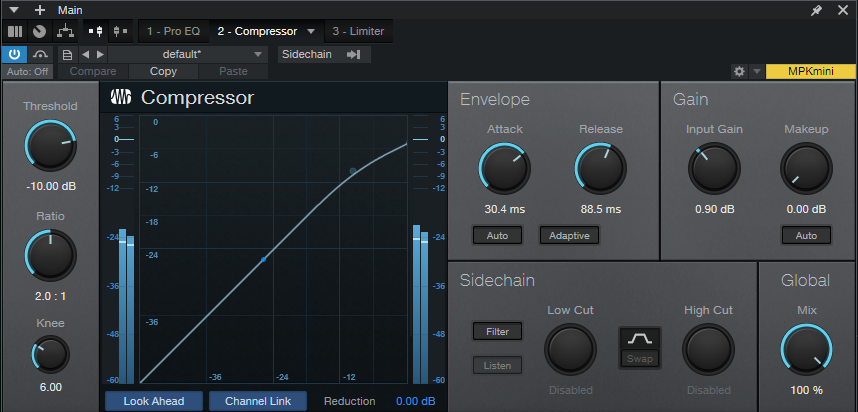The width and height of the screenshot is (858, 412).
Task: Click the 6.00 knee value field
Action: coord(51,387)
